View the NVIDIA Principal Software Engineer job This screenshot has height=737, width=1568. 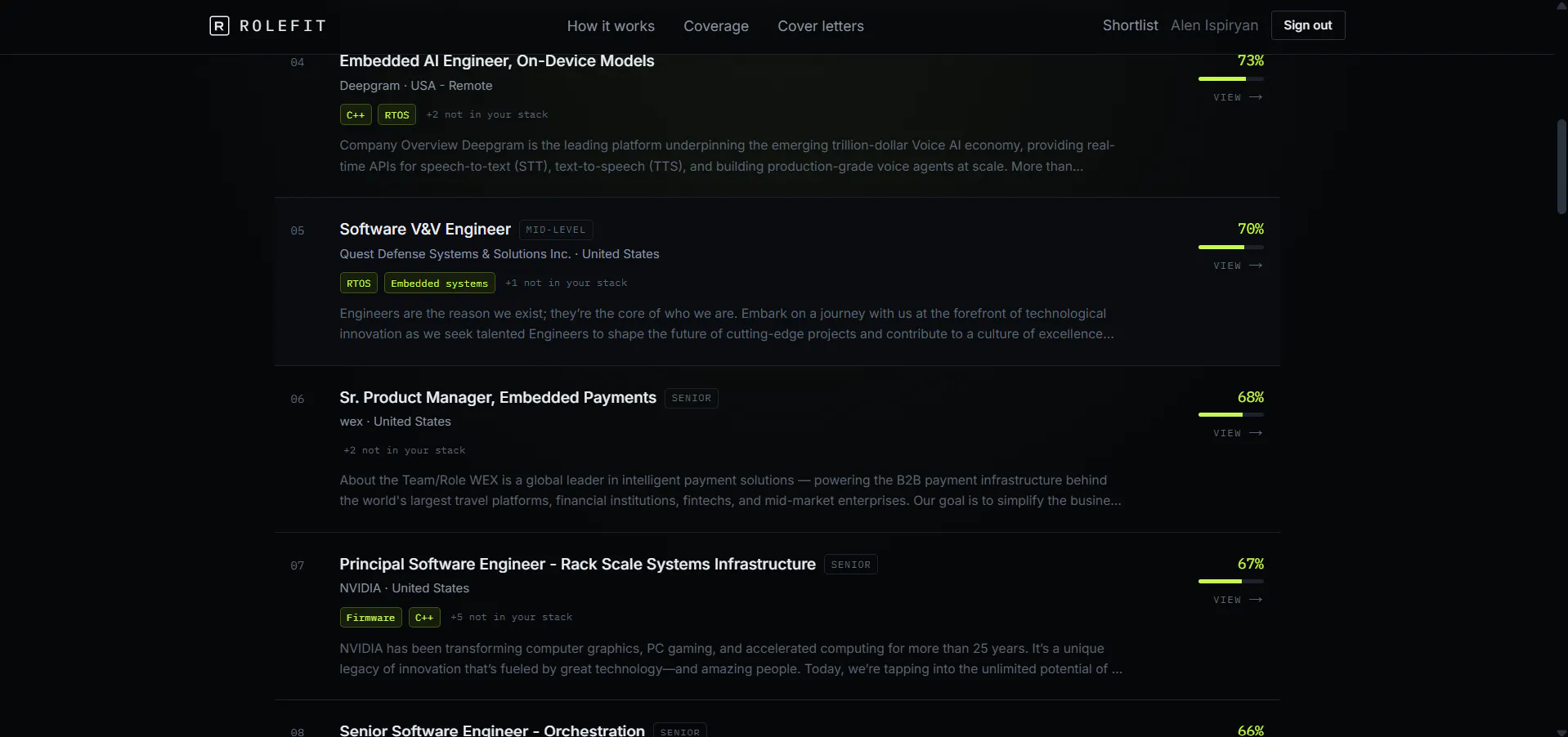pos(1238,600)
